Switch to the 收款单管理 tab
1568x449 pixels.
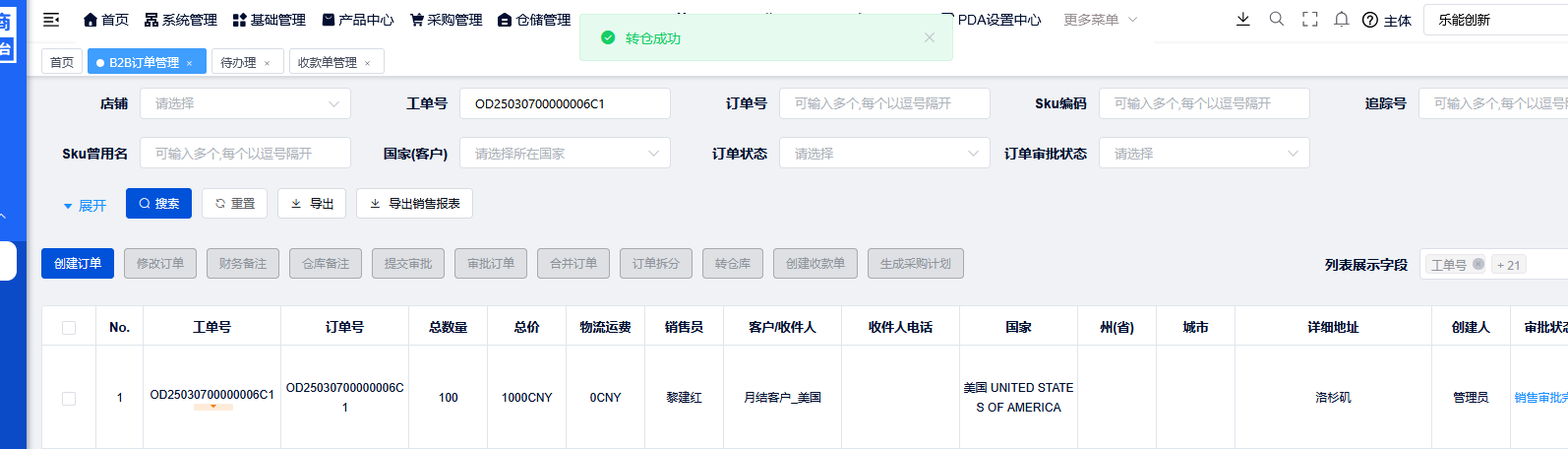(x=328, y=62)
